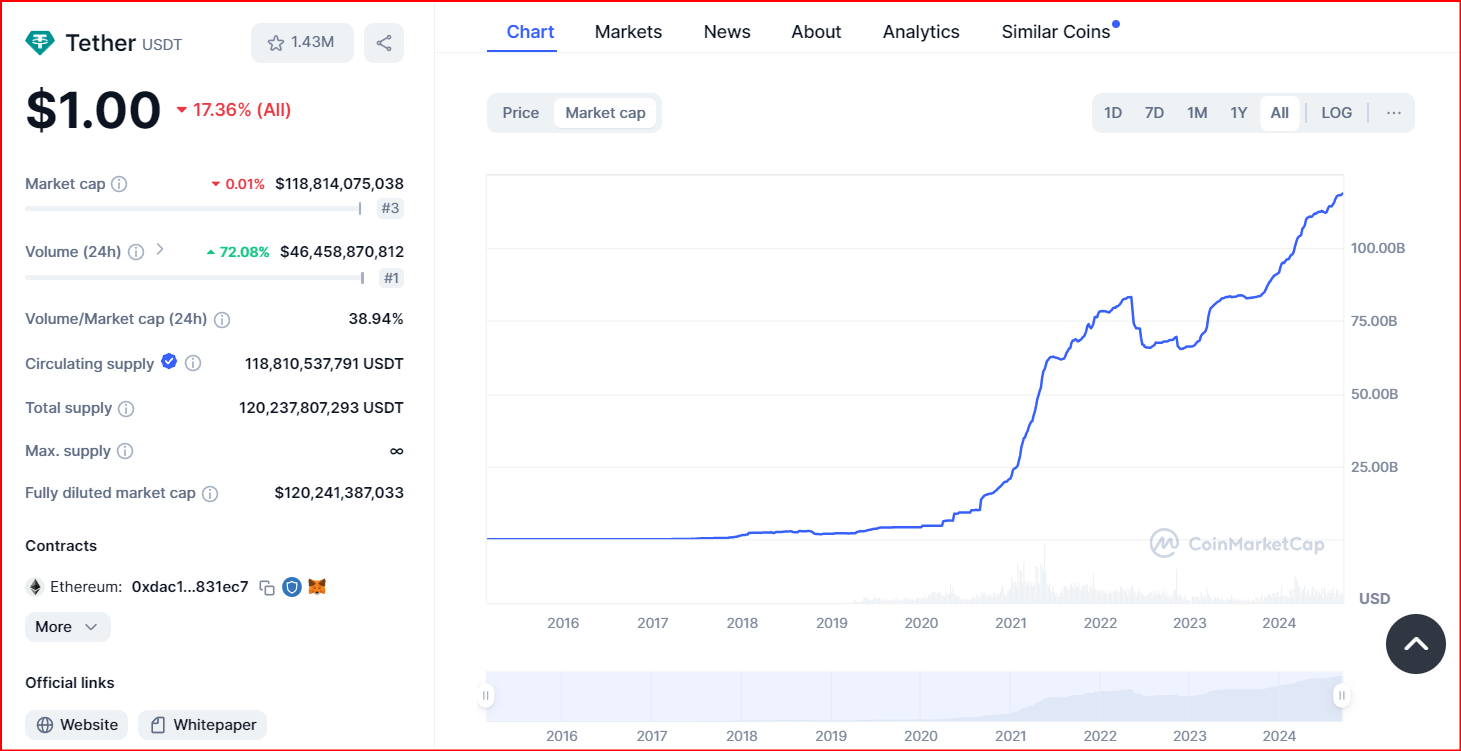1461x751 pixels.
Task: Click Volume/Market cap (24h) info icon
Action: (222, 320)
